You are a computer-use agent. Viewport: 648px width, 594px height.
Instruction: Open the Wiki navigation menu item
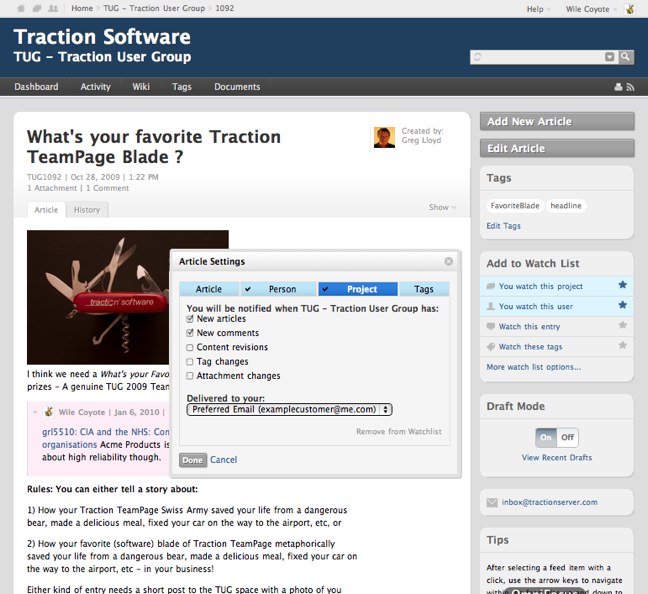point(141,87)
